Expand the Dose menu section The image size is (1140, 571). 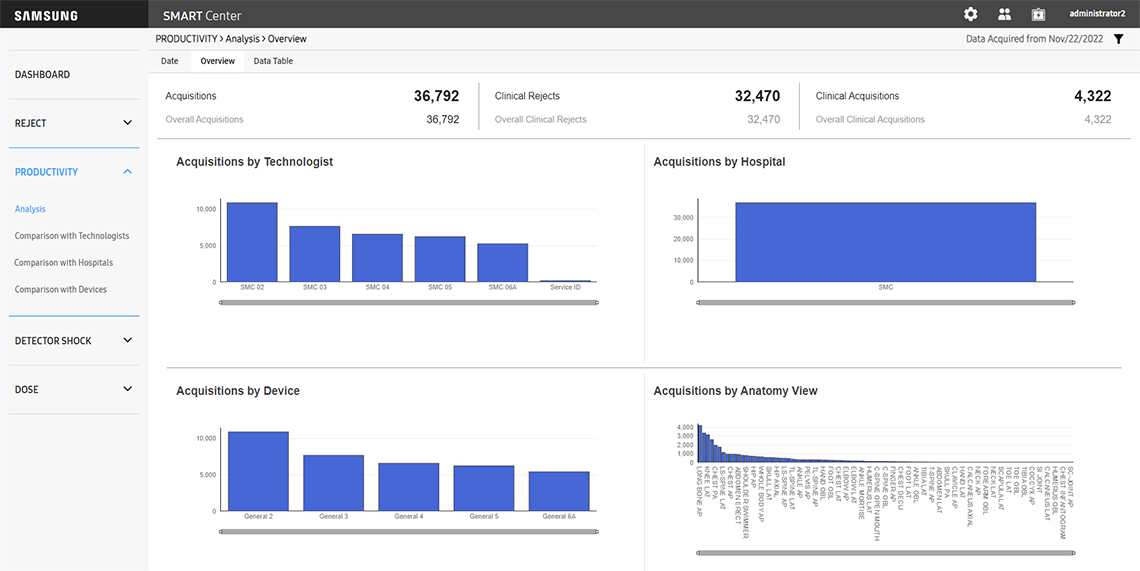[x=127, y=390]
